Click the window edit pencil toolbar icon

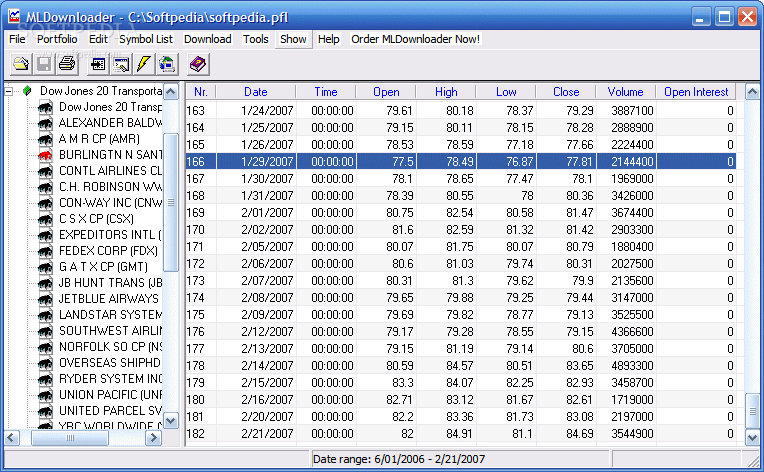tap(120, 64)
